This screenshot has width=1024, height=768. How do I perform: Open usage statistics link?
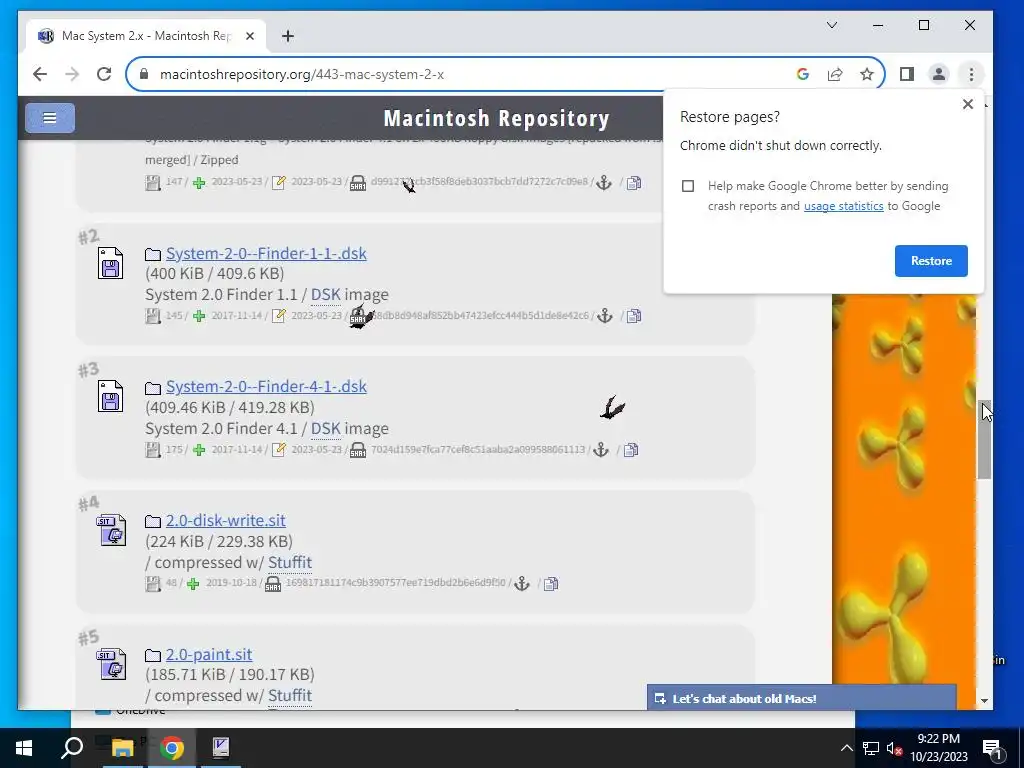843,206
